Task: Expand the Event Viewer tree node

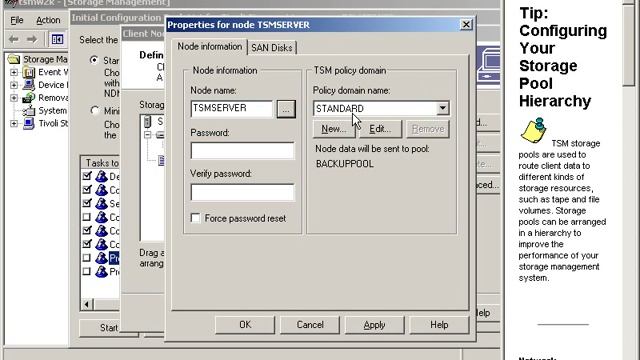Action: pos(14,72)
